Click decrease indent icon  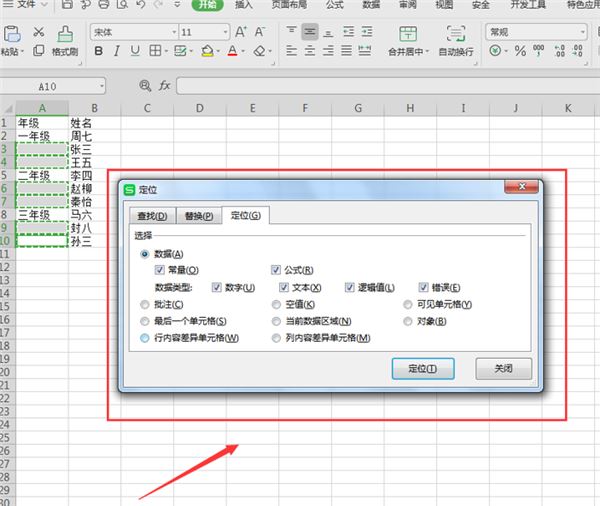click(349, 32)
